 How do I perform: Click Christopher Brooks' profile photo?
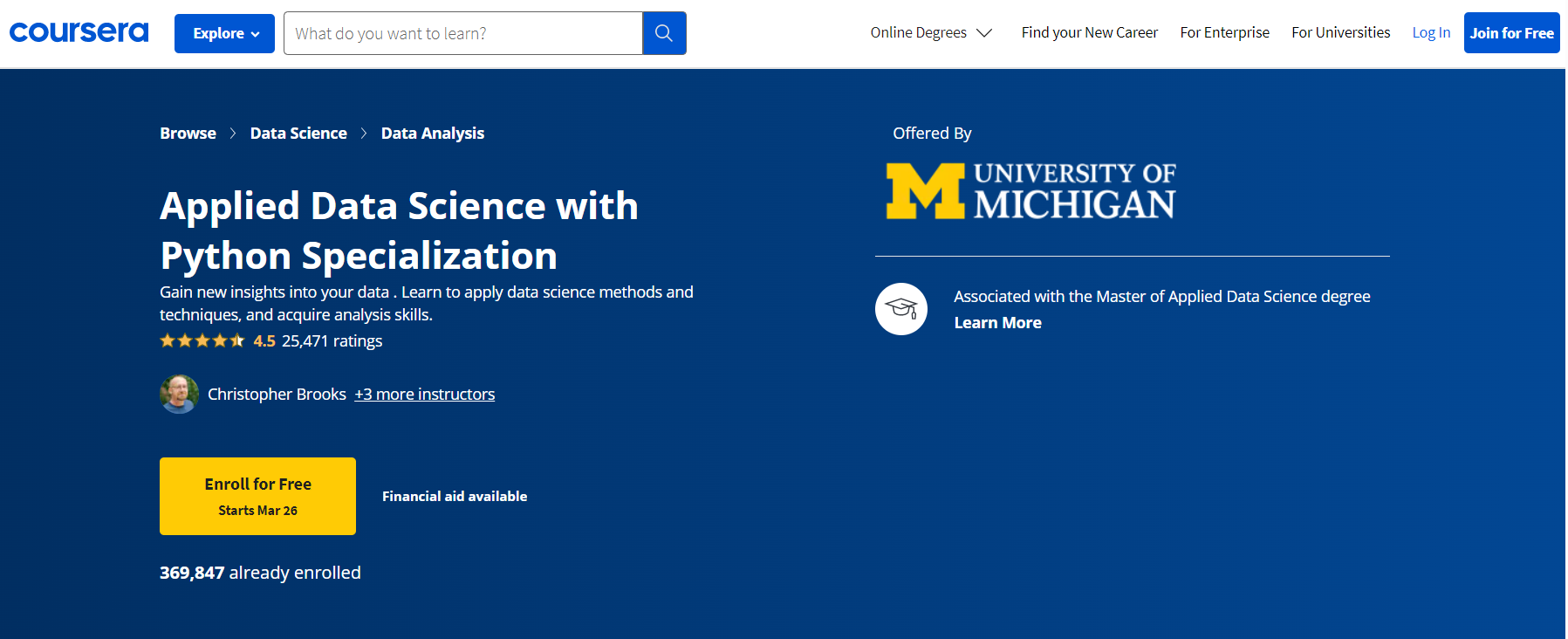tap(179, 394)
